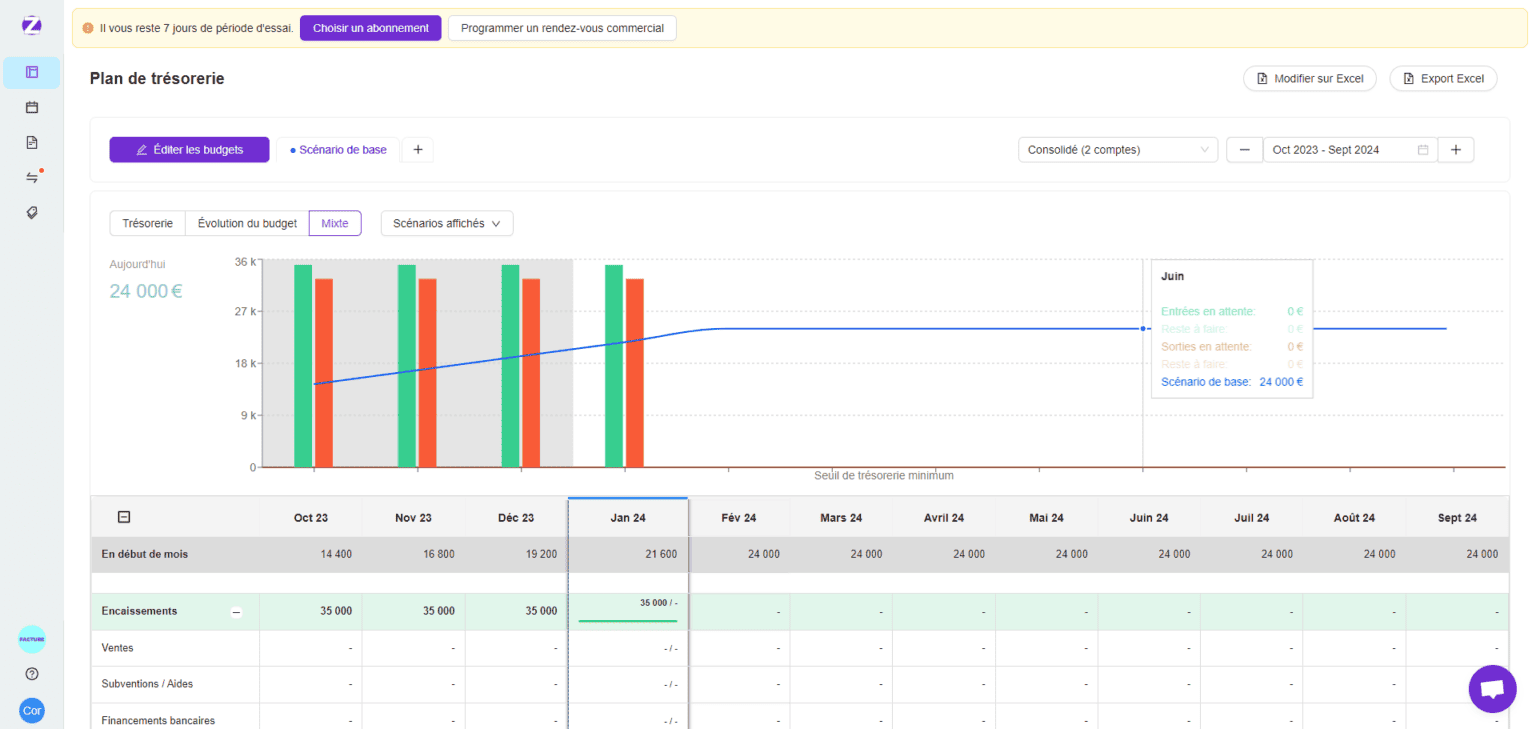Select the 'Scénario de base' tab
The image size is (1536, 729).
pyautogui.click(x=338, y=150)
